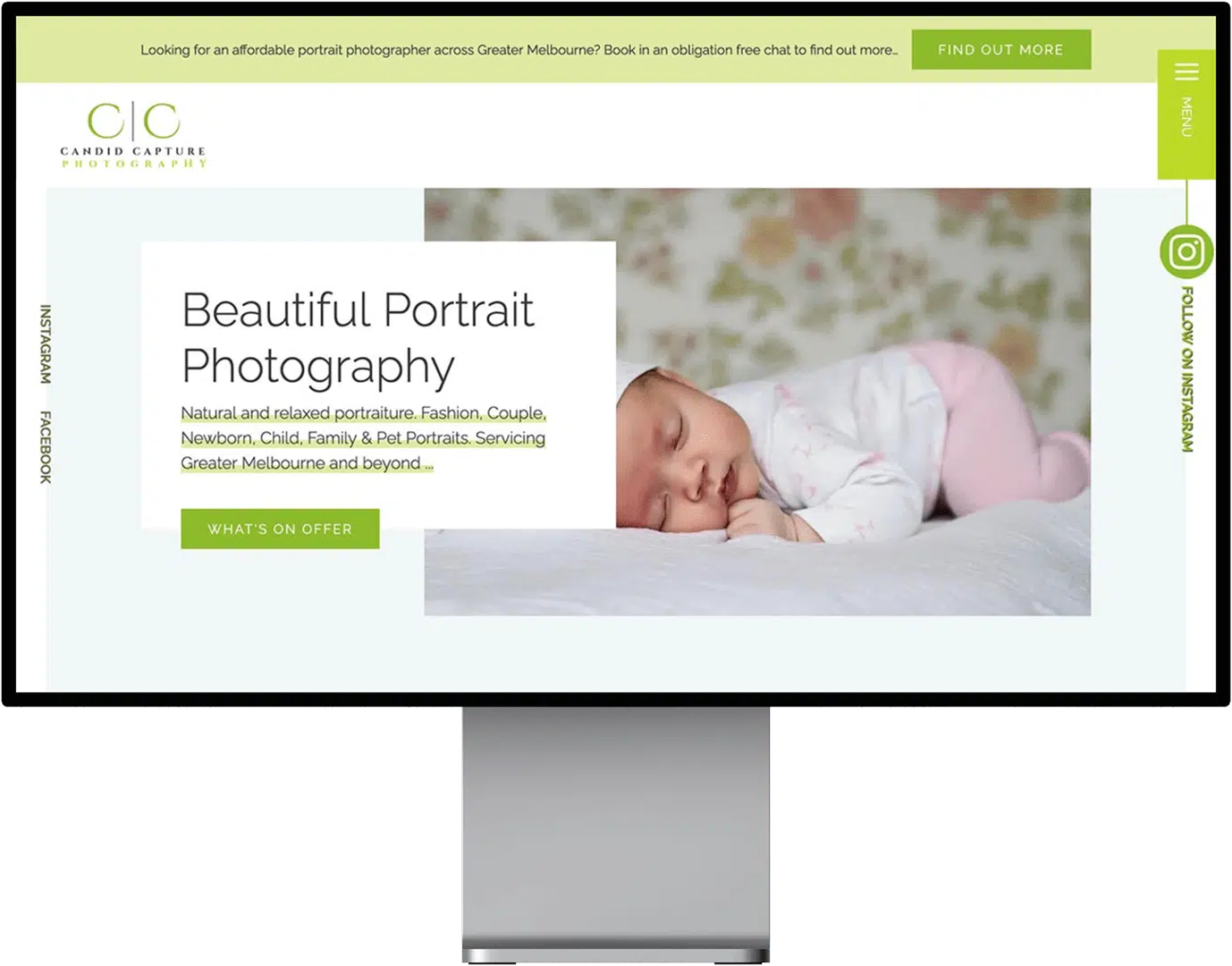
Task: Click the line joining menu and Instagram
Action: point(1186,201)
